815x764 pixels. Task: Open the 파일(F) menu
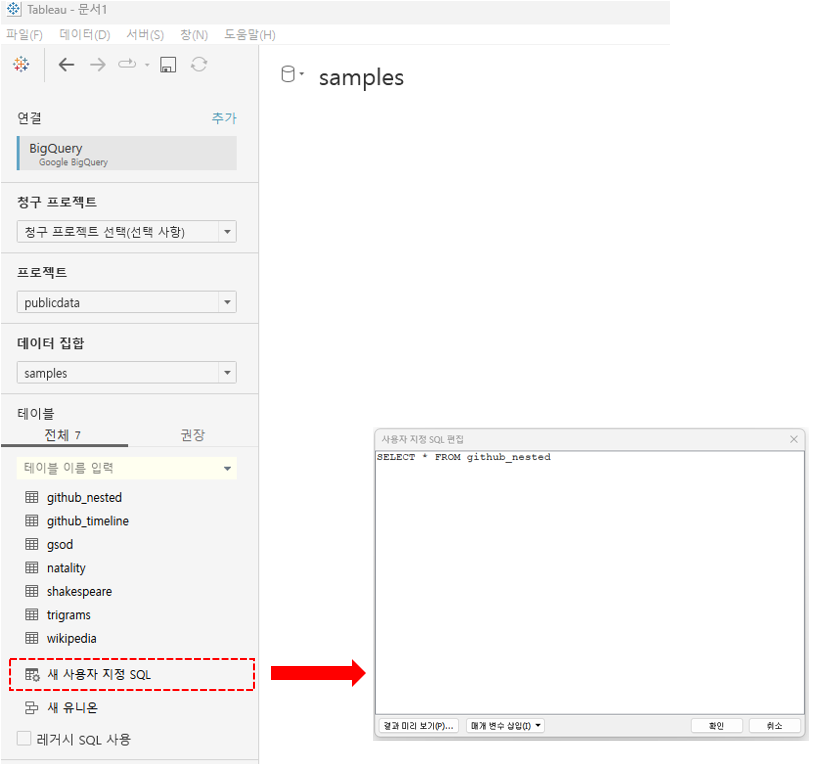tap(24, 35)
